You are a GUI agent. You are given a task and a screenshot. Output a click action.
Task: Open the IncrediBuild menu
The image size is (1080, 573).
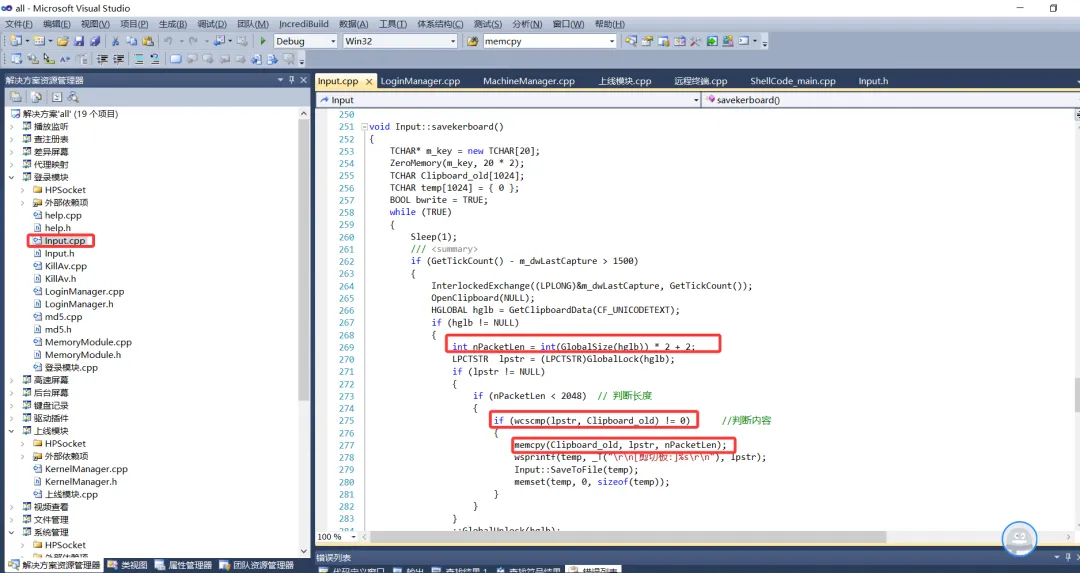[304, 24]
